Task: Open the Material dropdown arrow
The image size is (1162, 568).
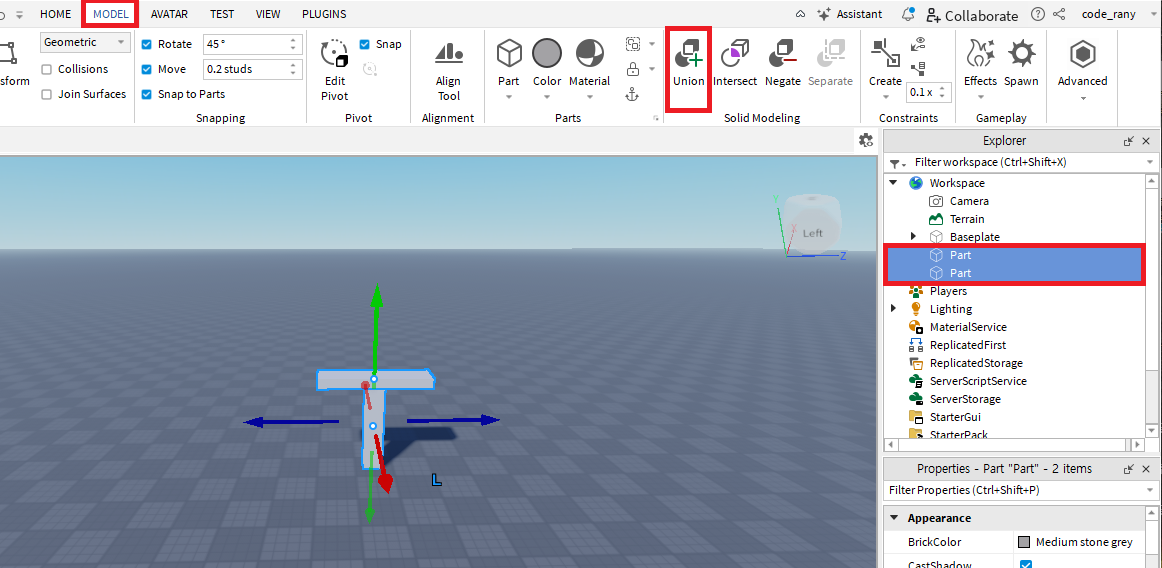Action: pos(589,96)
